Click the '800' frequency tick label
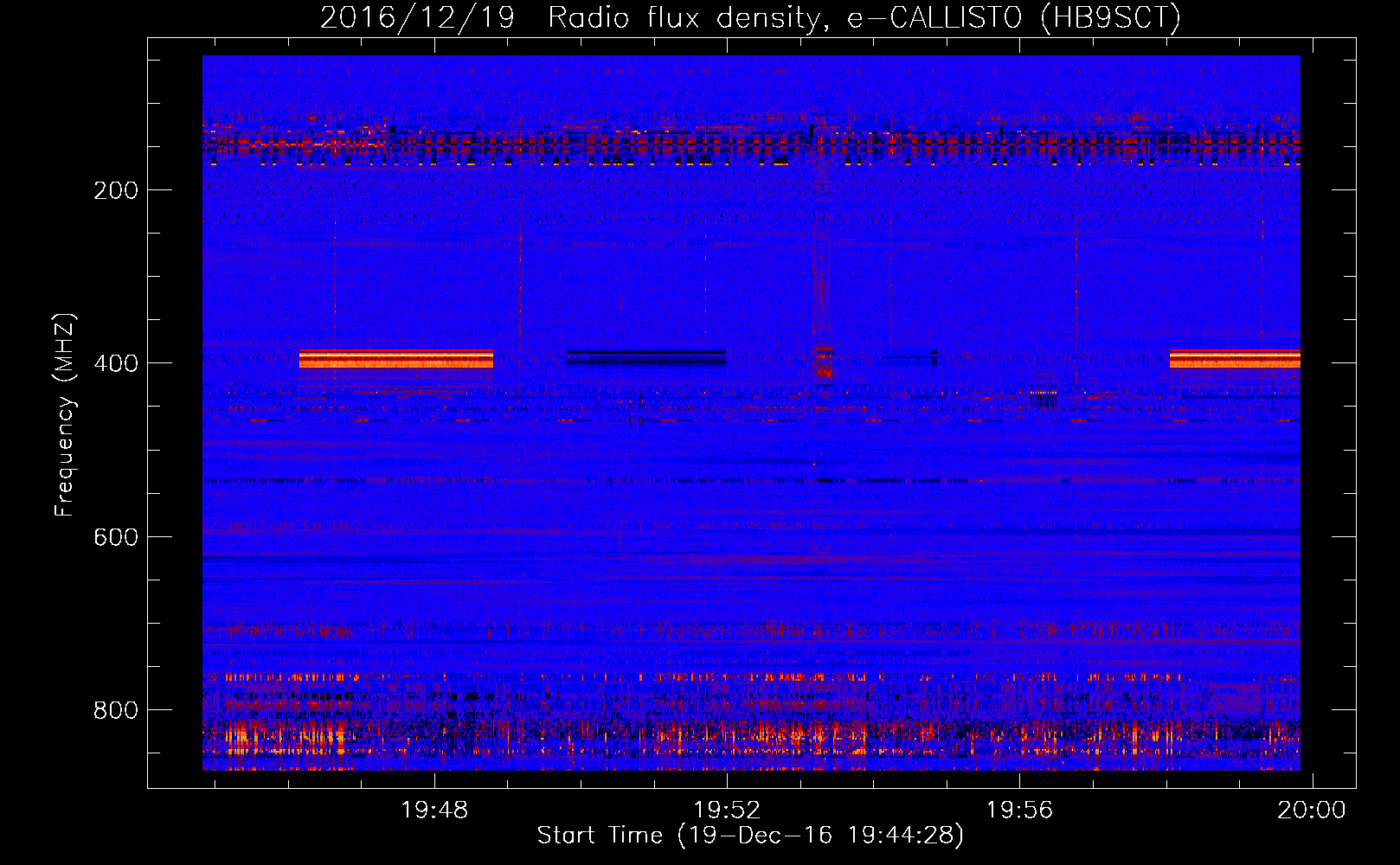1400x865 pixels. click(x=116, y=710)
